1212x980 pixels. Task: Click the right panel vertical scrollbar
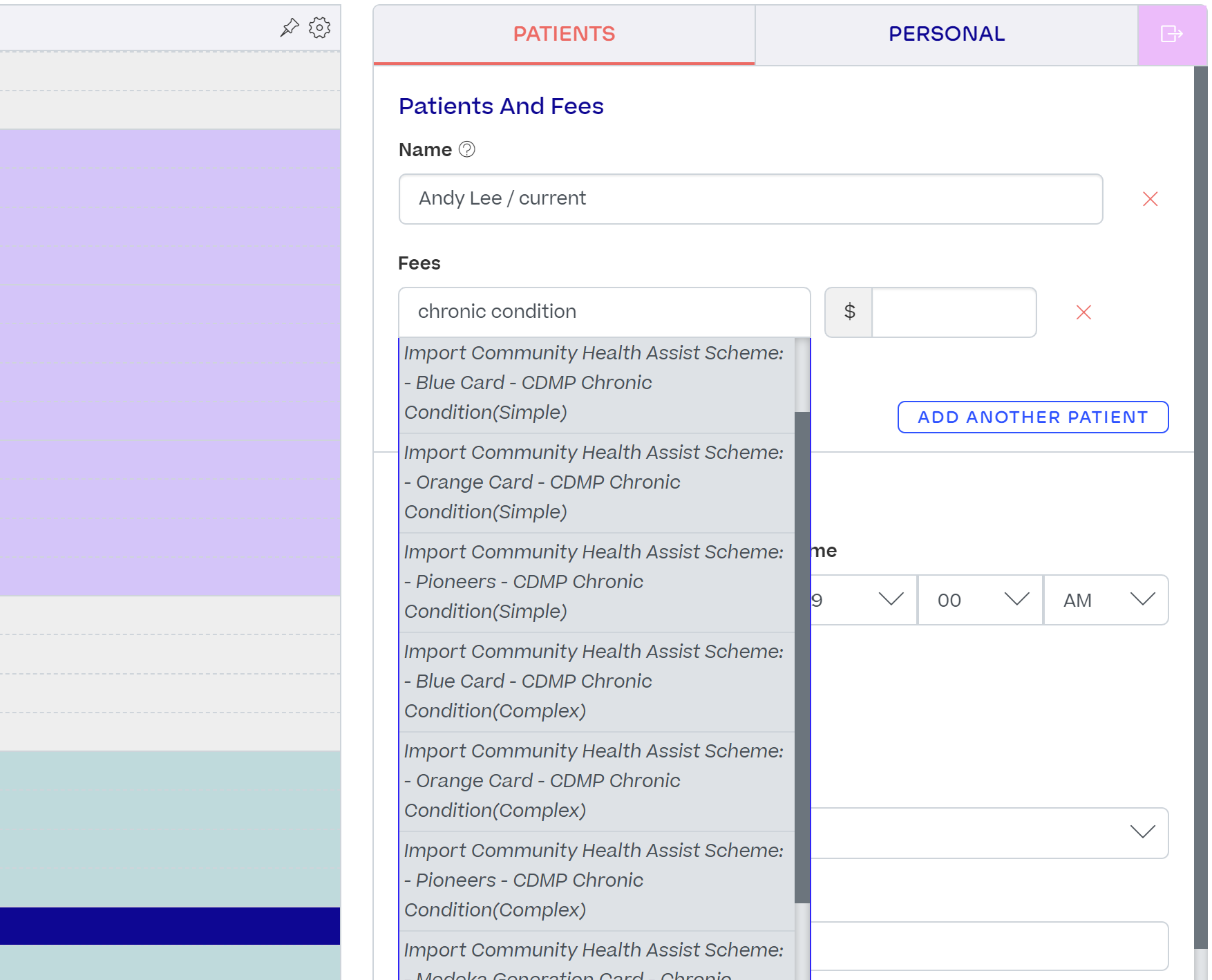coord(1200,508)
